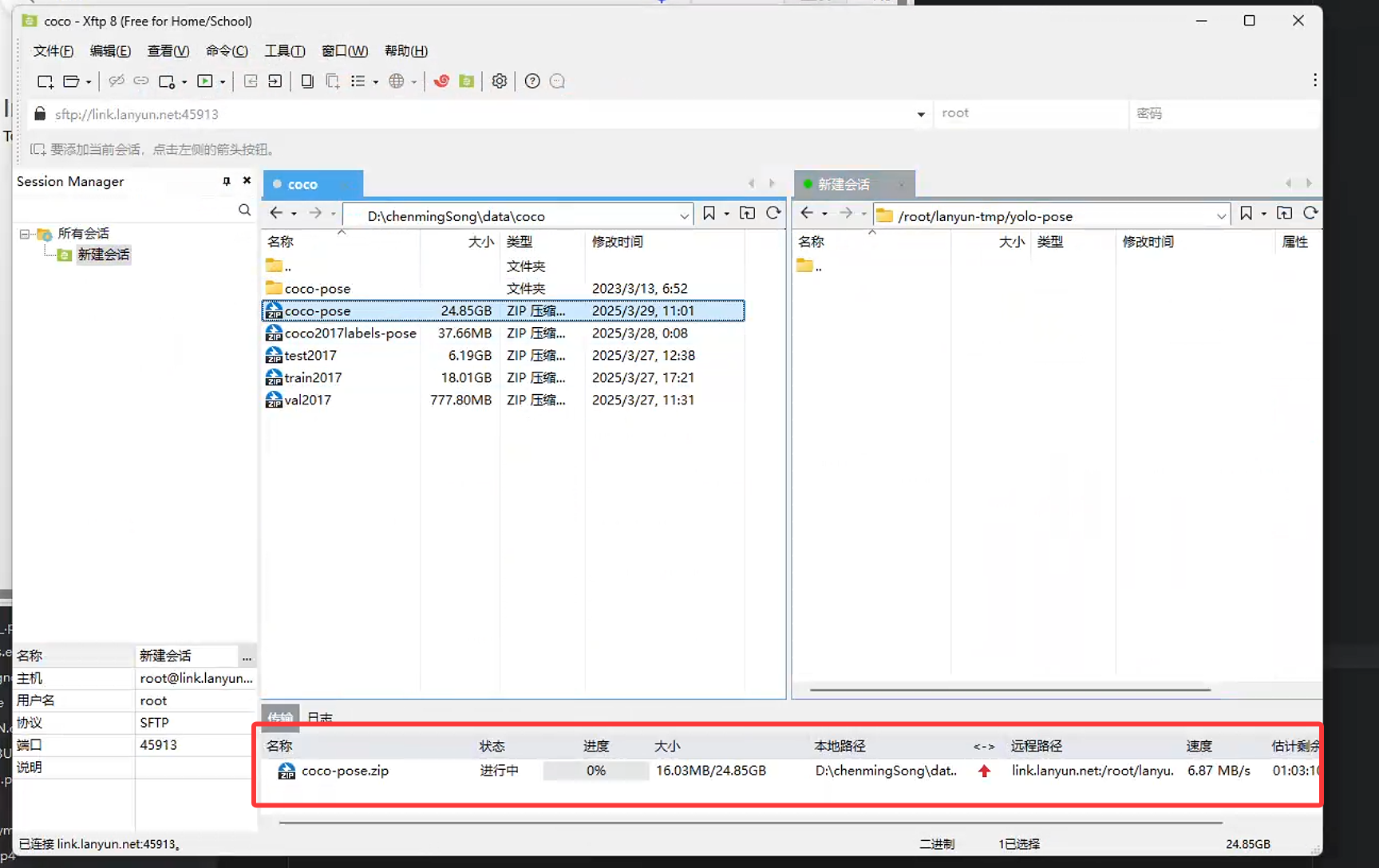Image resolution: width=1379 pixels, height=868 pixels.
Task: Open the 编辑(E) menu
Action: pos(110,51)
